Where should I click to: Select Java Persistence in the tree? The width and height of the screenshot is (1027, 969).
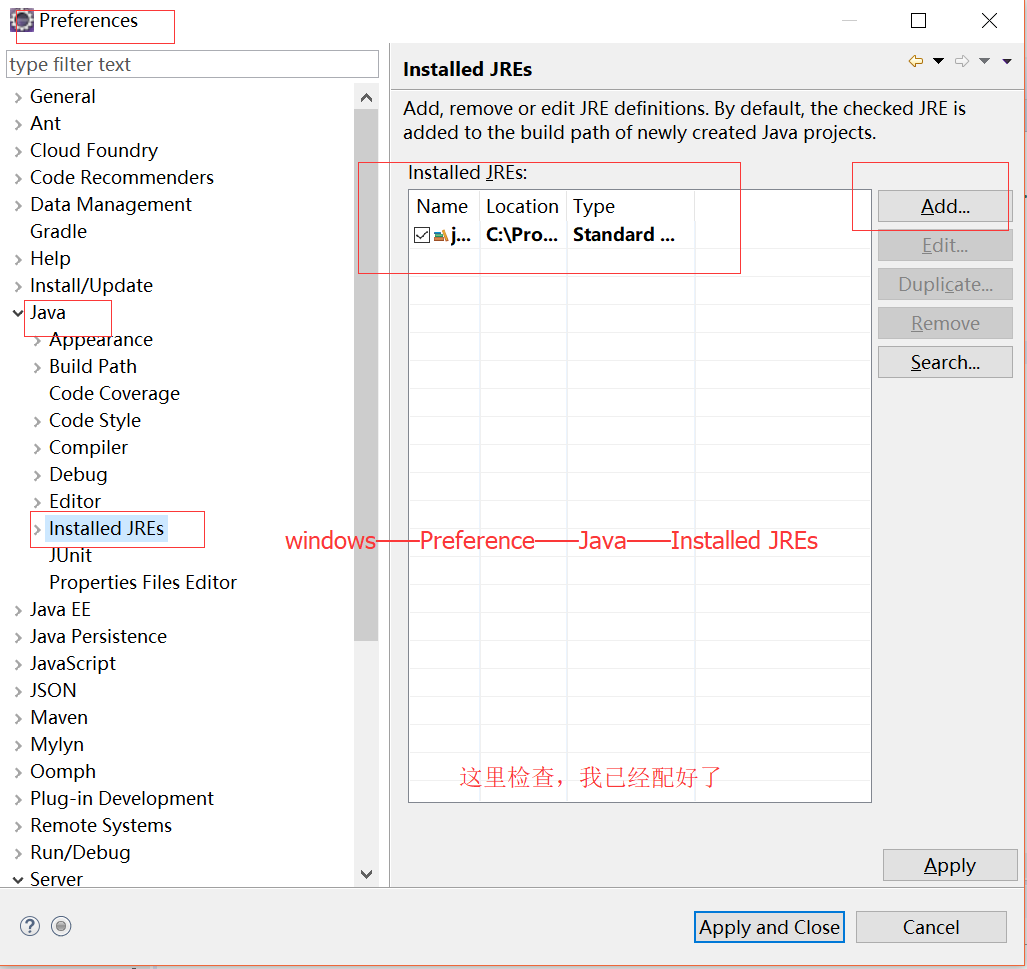coord(98,636)
